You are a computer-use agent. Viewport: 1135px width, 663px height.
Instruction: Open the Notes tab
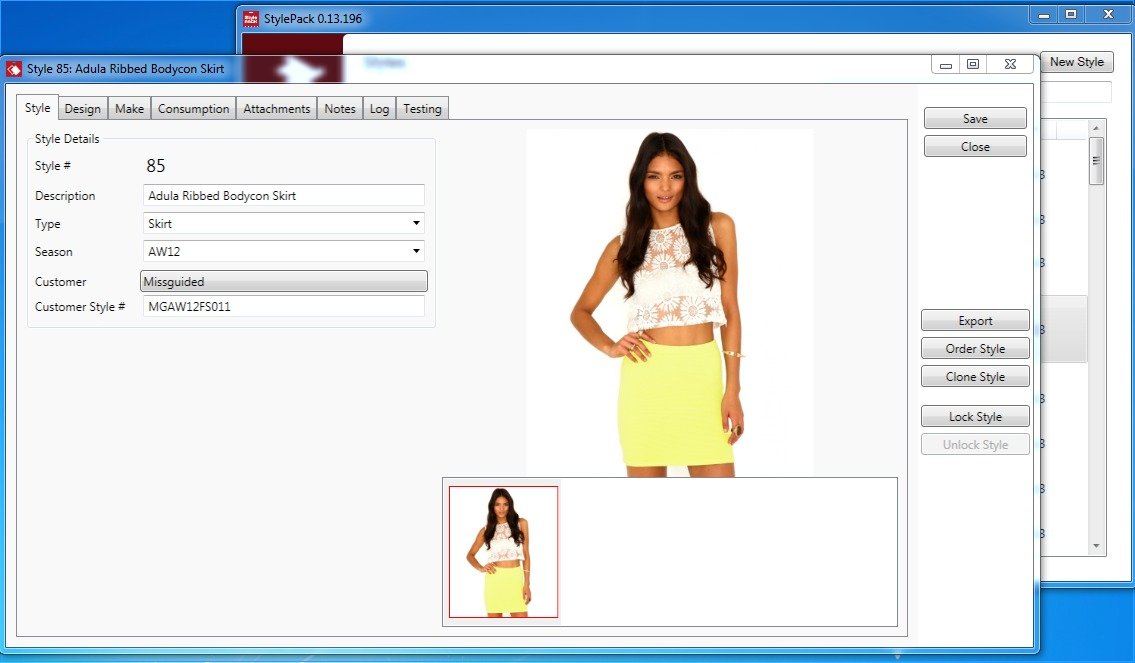pyautogui.click(x=339, y=109)
